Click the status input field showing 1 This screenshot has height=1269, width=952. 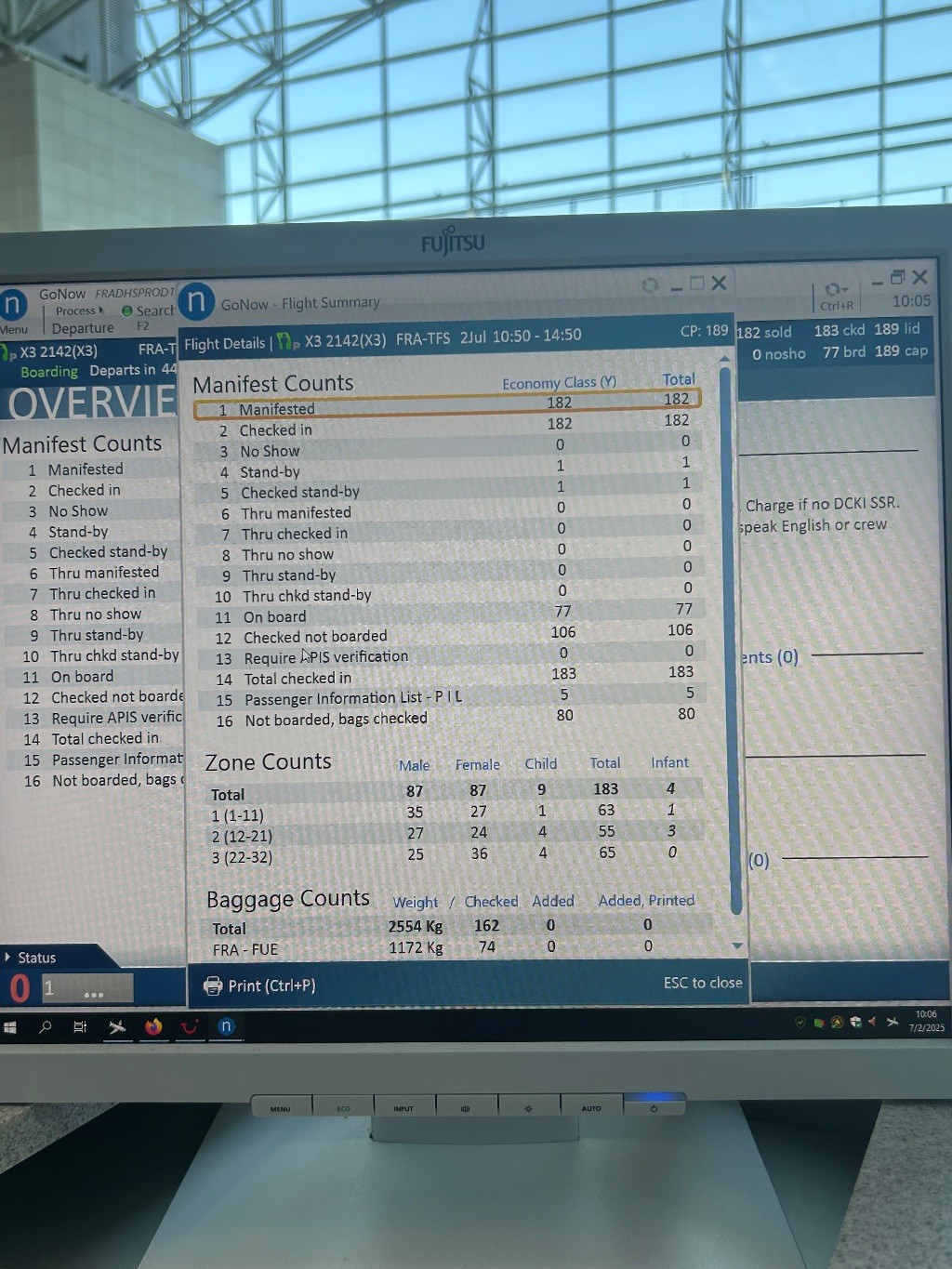[x=88, y=988]
